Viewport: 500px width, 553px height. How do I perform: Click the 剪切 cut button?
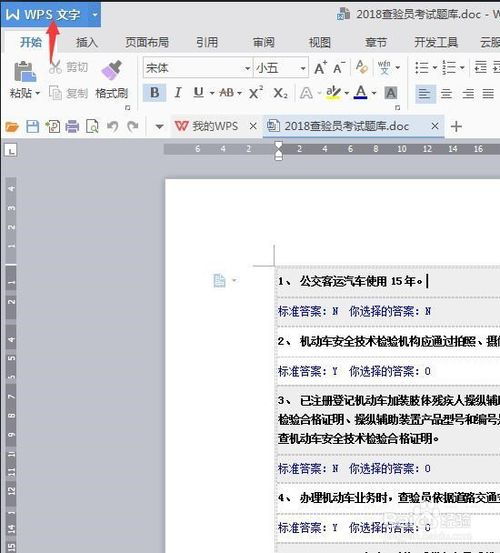coord(68,67)
